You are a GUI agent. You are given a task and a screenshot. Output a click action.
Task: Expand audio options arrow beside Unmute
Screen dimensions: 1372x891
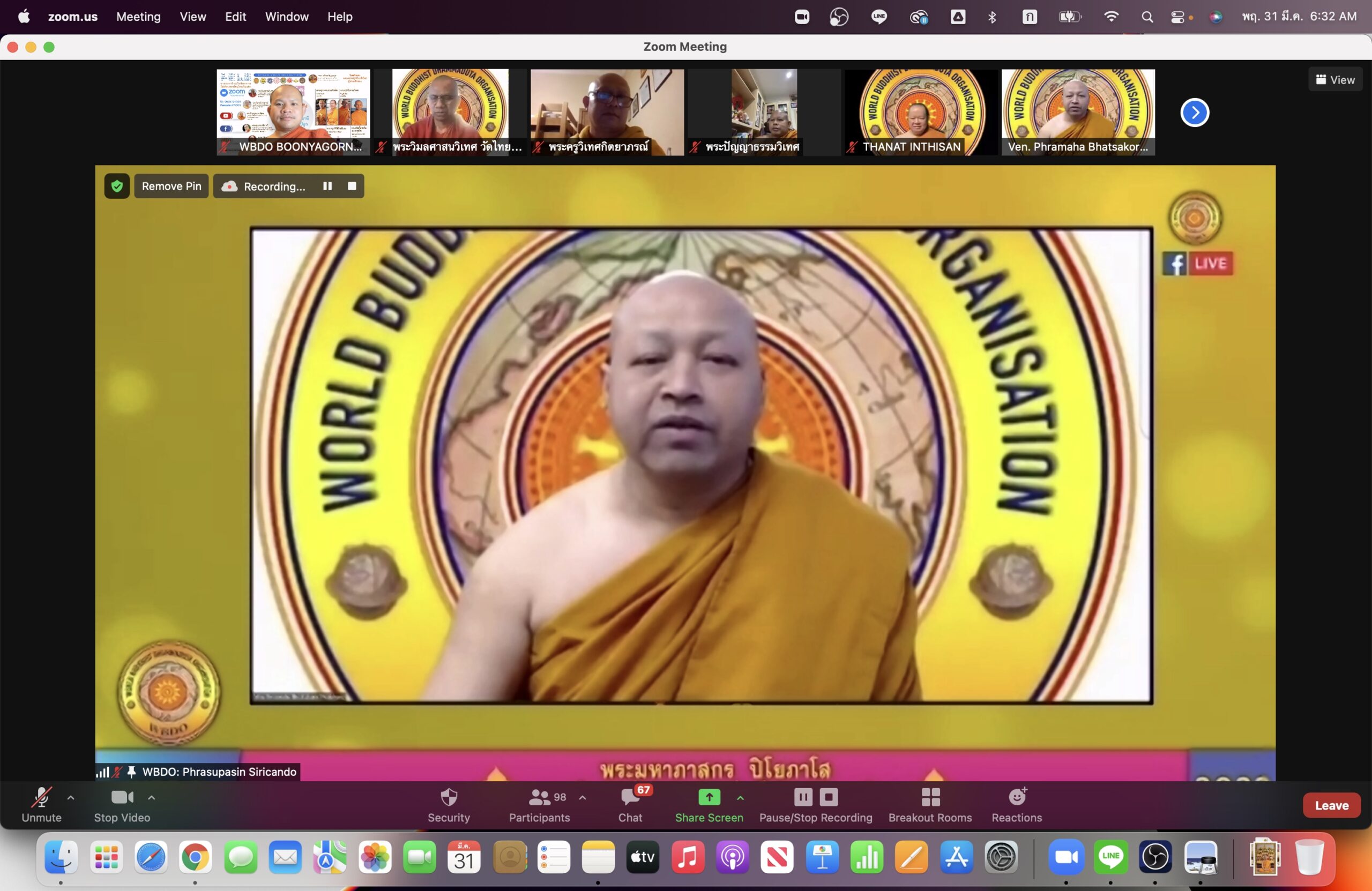[x=71, y=798]
